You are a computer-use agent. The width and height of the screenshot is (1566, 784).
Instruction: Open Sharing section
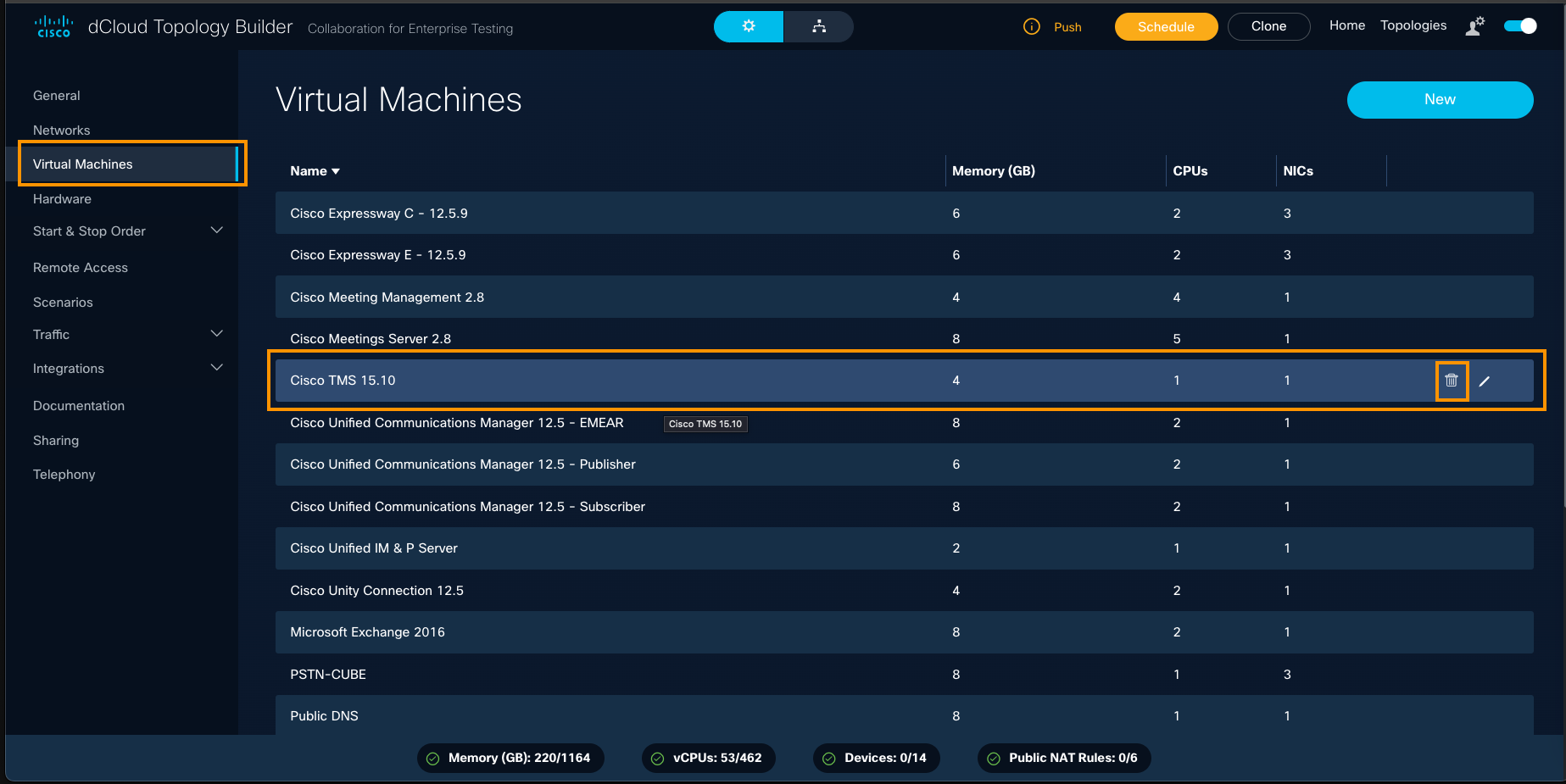[56, 441]
